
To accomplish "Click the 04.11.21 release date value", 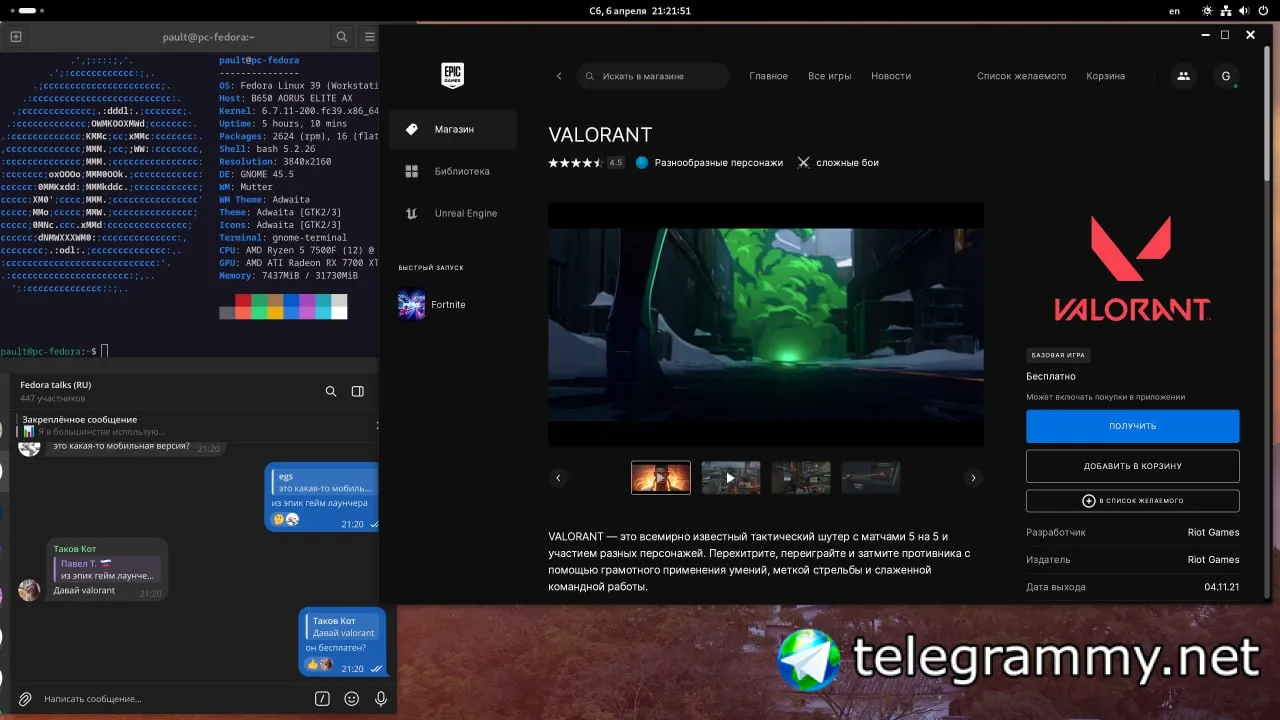I will [x=1222, y=587].
